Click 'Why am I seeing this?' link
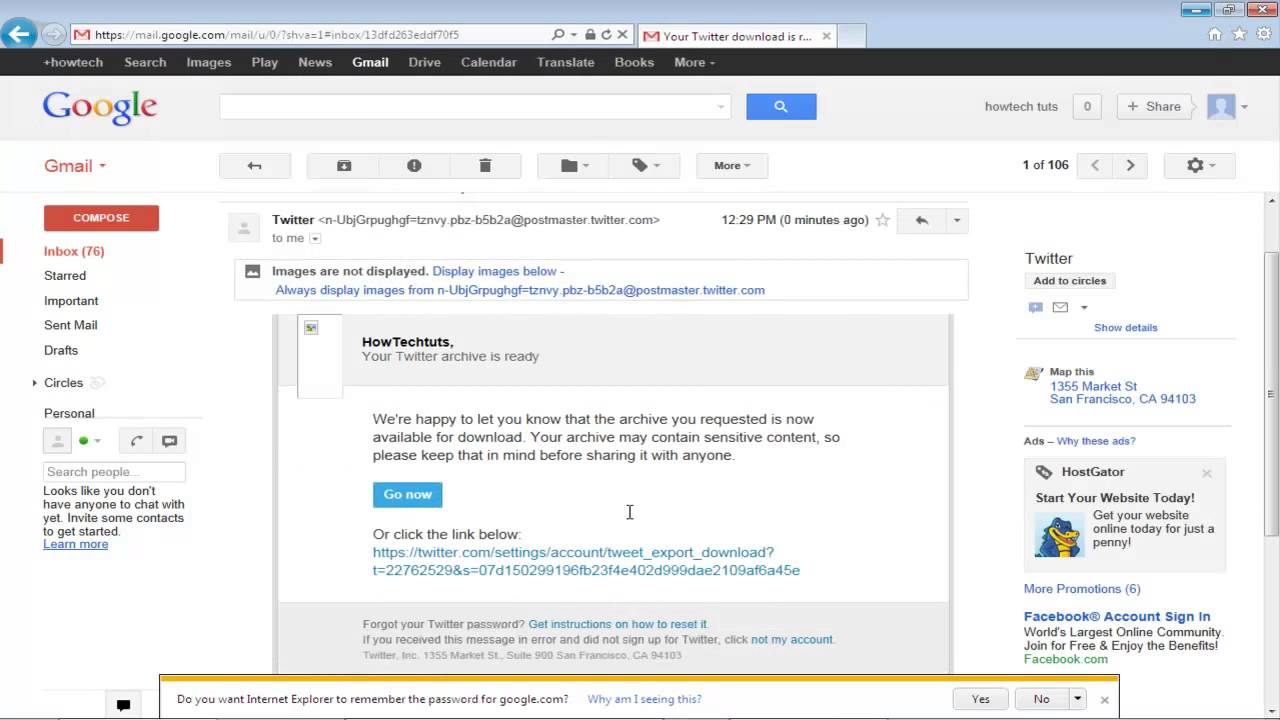 pyautogui.click(x=644, y=699)
